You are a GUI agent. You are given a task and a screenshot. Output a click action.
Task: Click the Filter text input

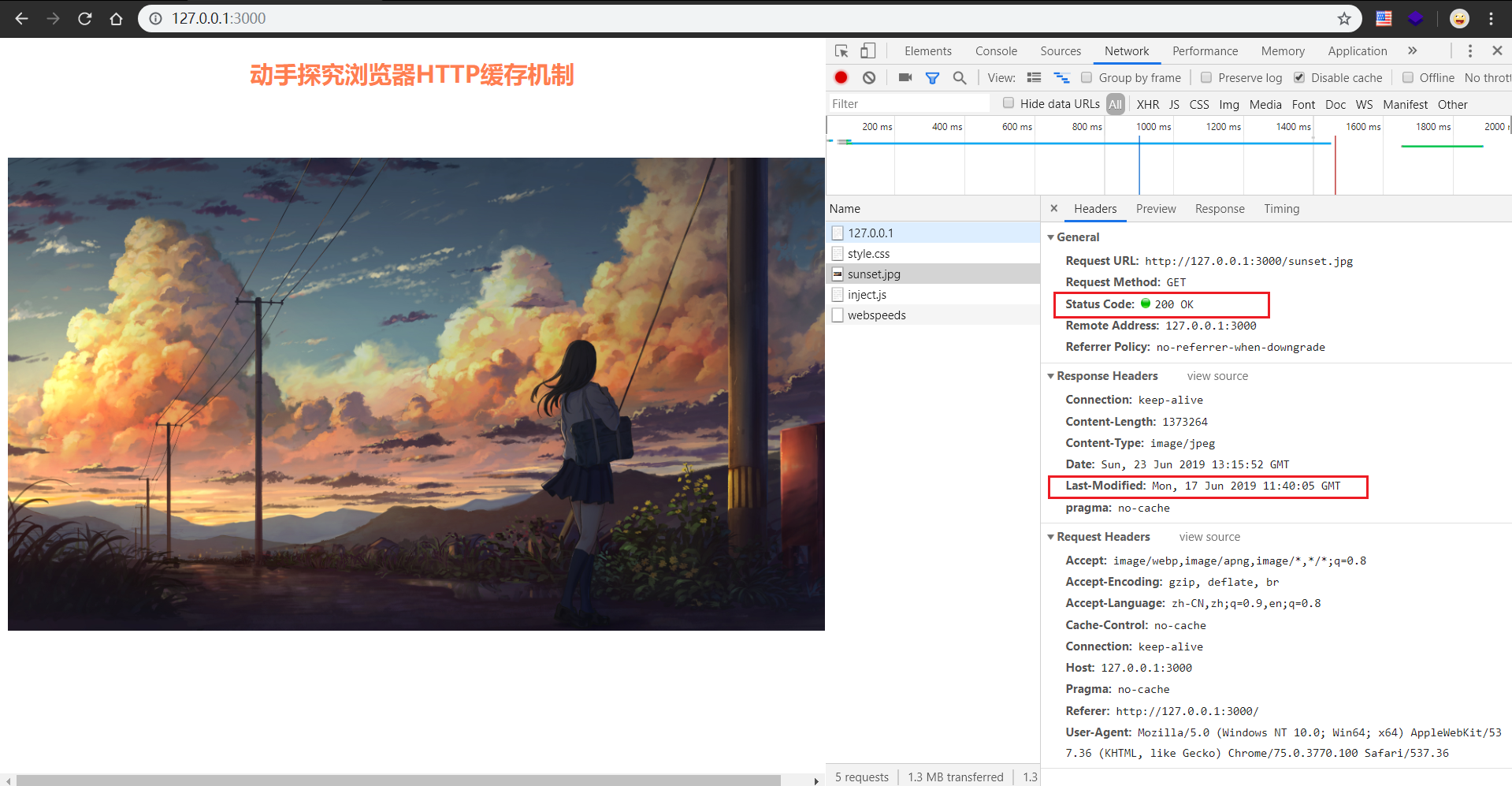click(x=908, y=103)
